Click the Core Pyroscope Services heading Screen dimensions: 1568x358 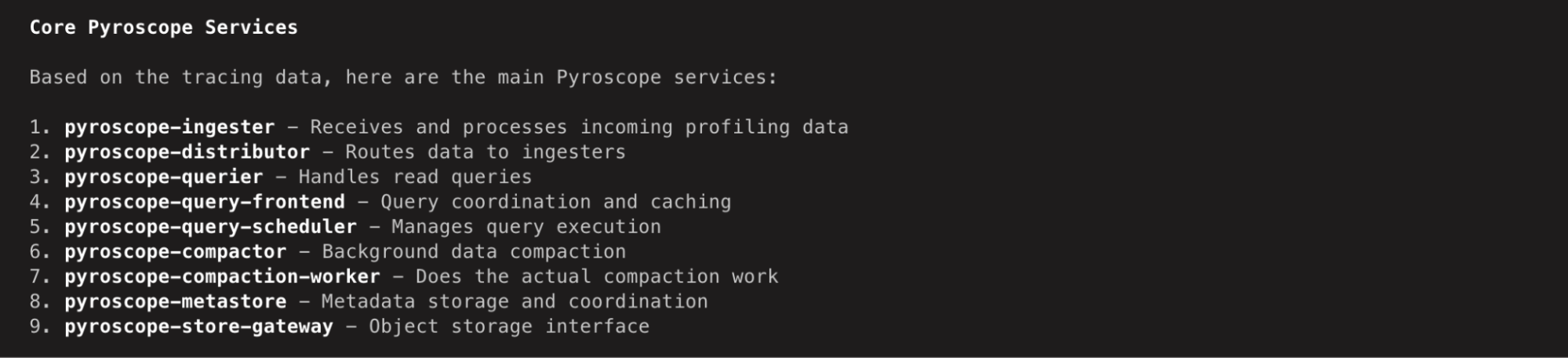tap(164, 27)
